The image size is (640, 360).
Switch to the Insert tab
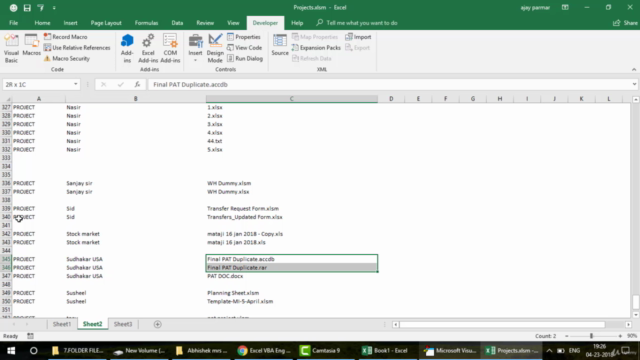[x=70, y=23]
